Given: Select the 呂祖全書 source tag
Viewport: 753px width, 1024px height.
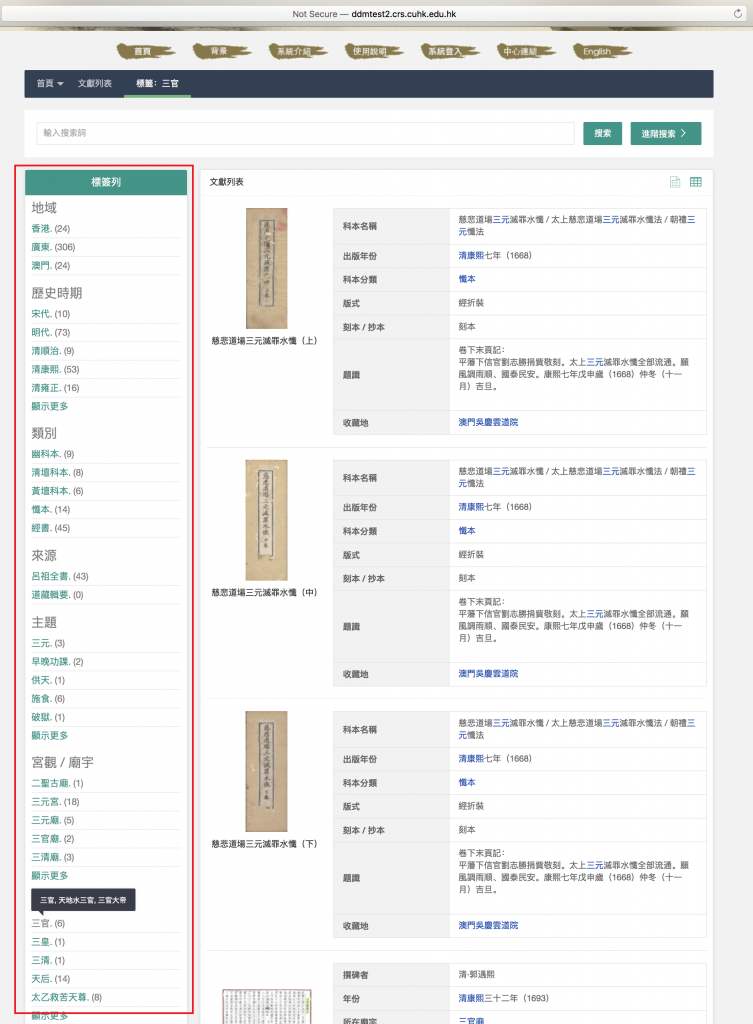Looking at the screenshot, I should coord(51,576).
